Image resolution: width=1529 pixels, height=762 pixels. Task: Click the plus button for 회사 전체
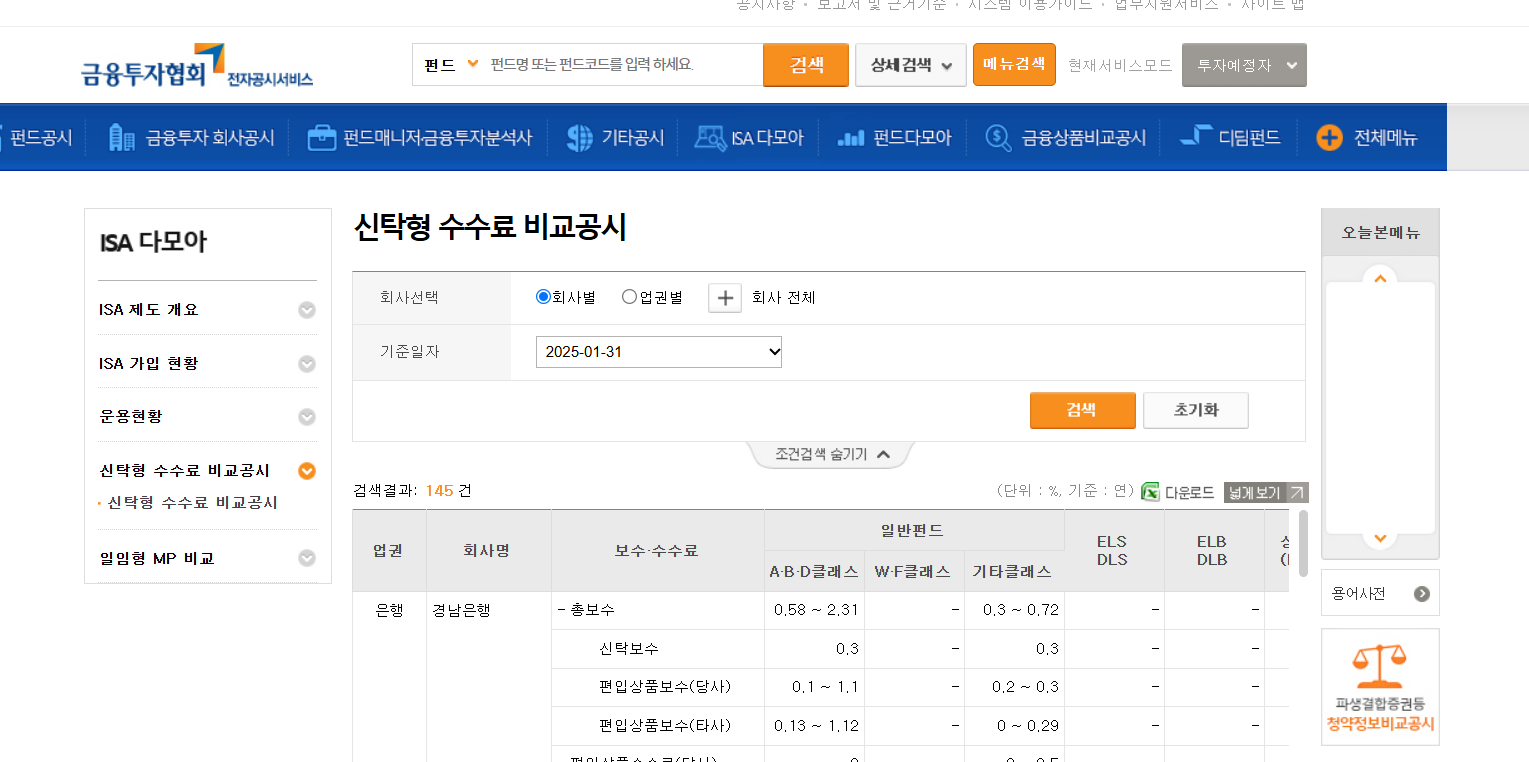point(725,298)
